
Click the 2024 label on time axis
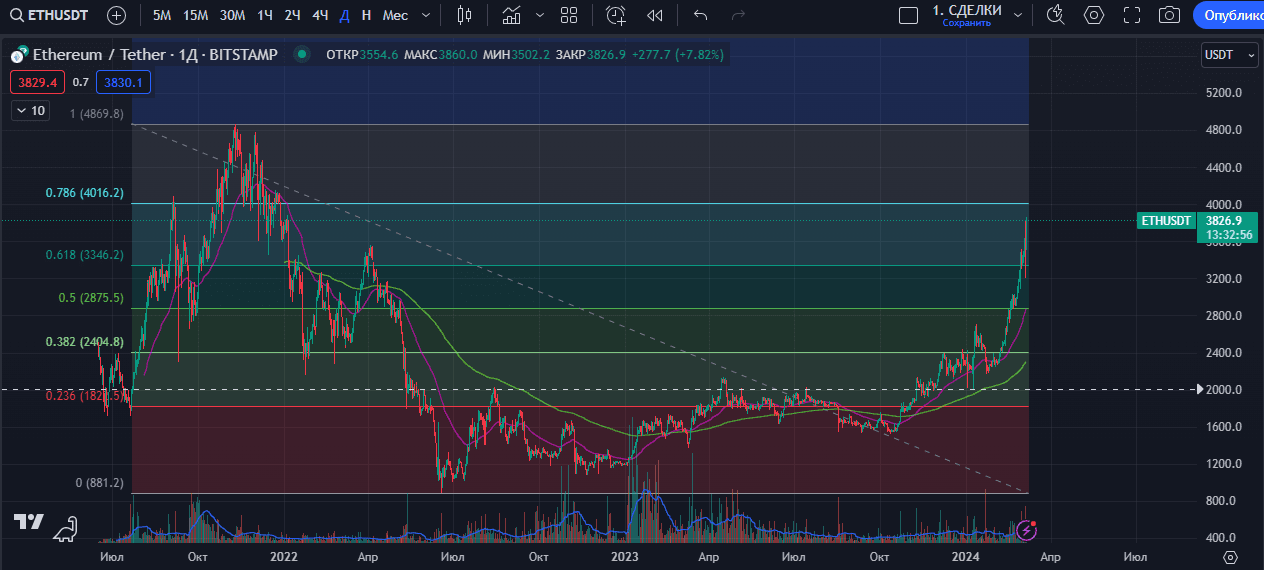point(965,556)
